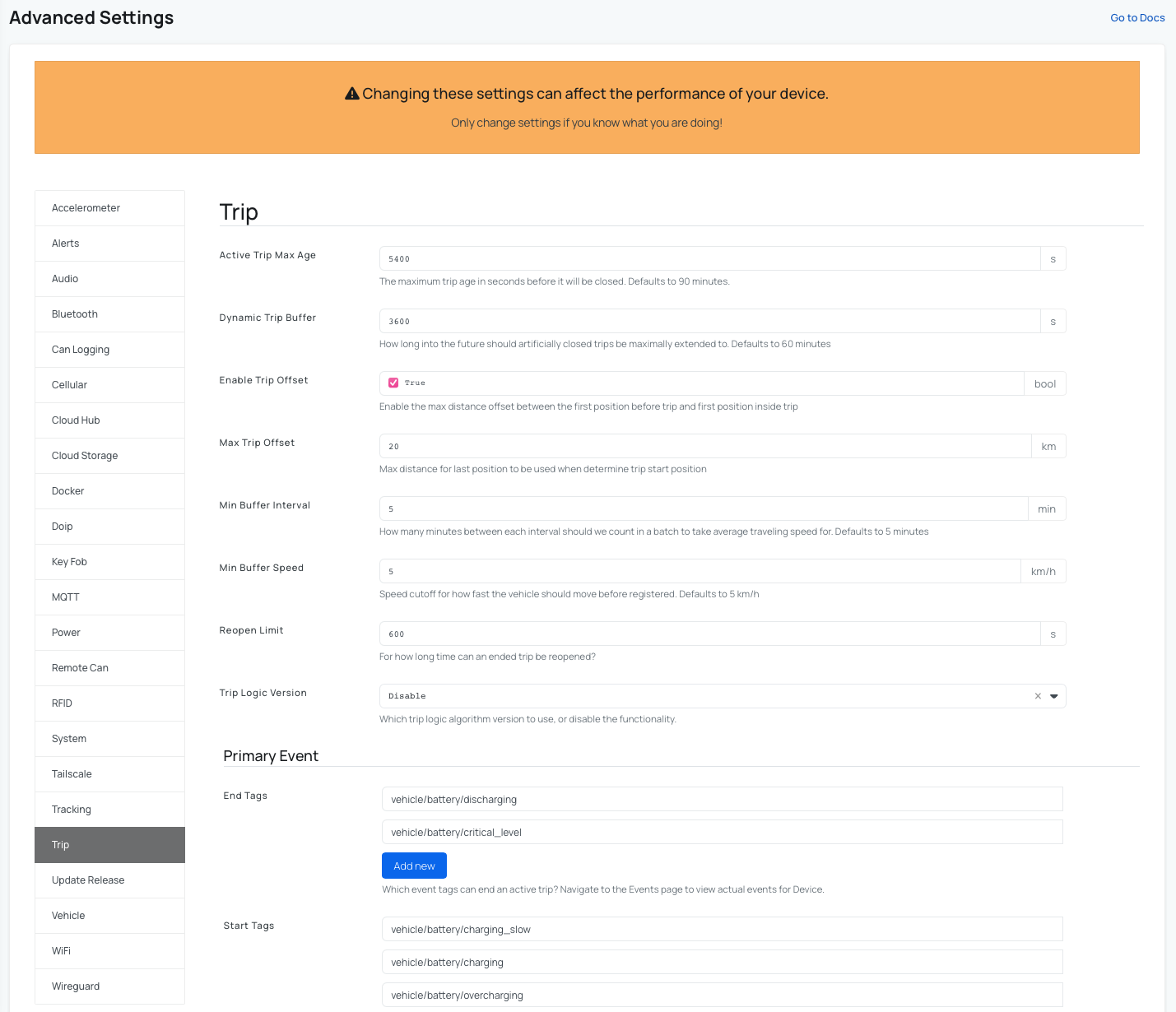Edit the vehicle/battery/charging_slow start tag

pos(722,930)
